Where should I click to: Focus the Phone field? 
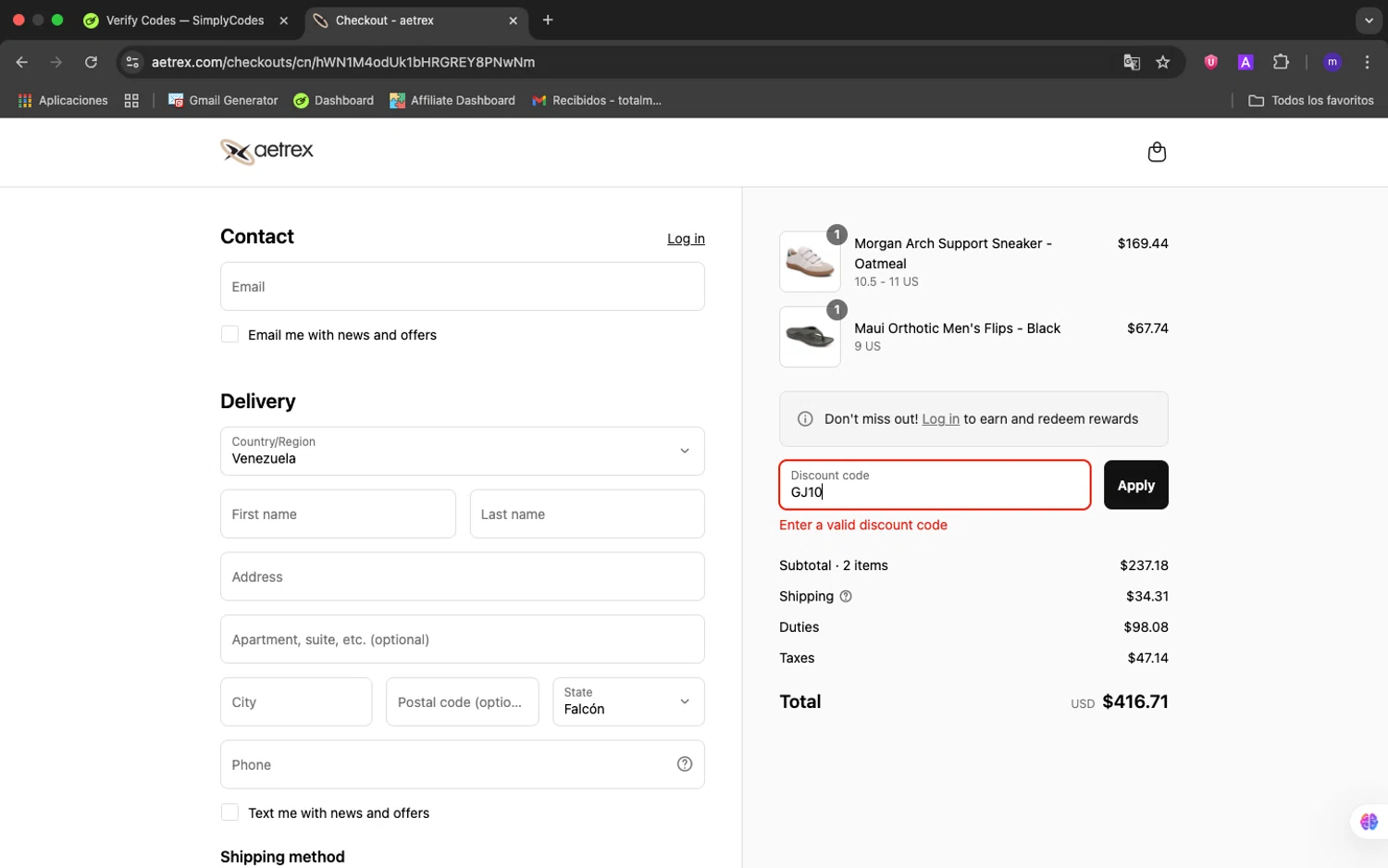(x=463, y=764)
